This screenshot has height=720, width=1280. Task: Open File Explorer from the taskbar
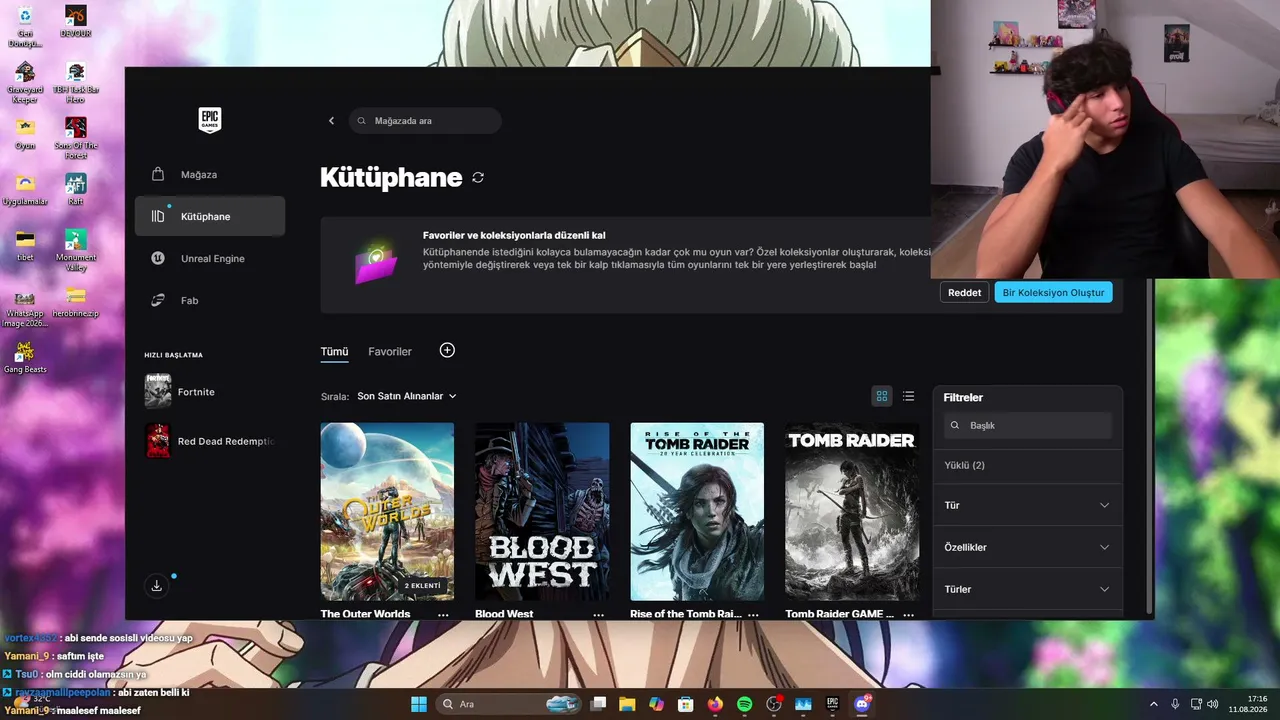point(627,704)
